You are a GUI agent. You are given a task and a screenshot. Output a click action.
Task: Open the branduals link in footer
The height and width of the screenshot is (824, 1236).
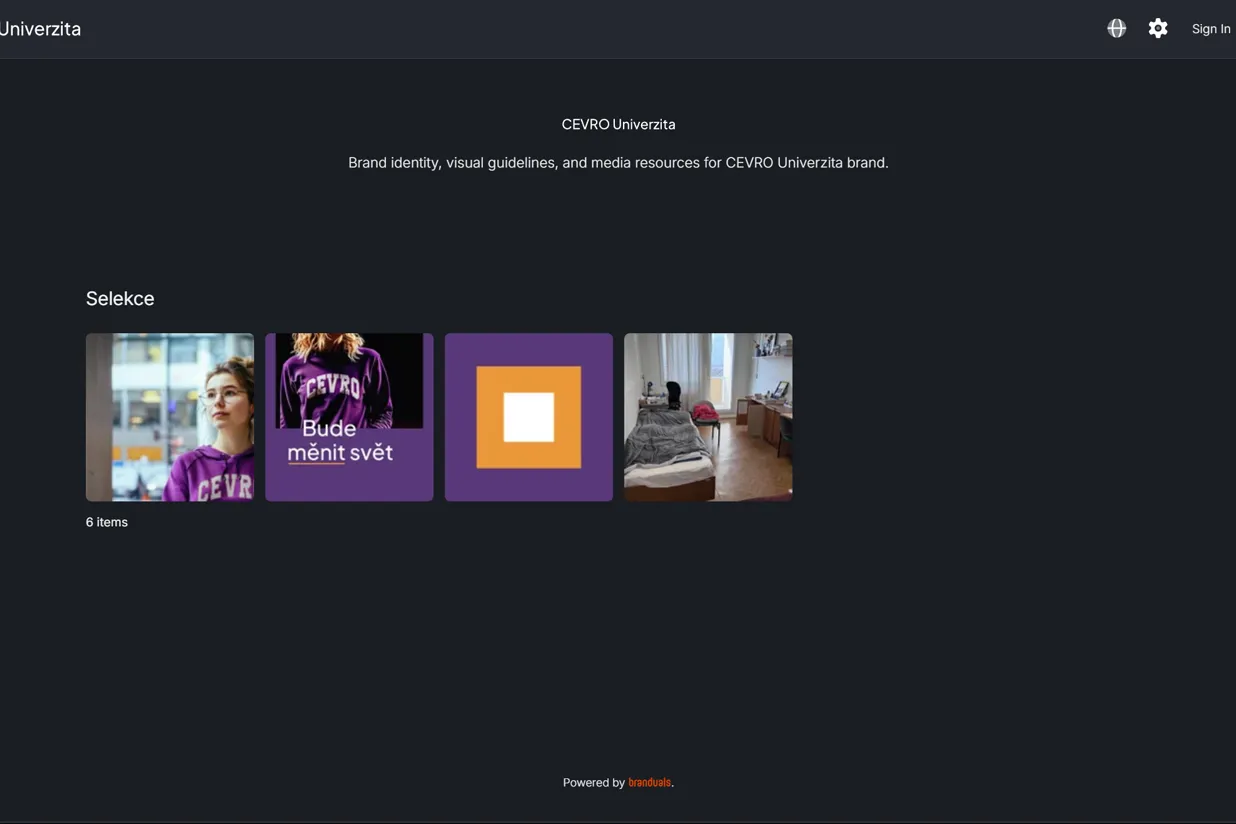click(x=650, y=782)
